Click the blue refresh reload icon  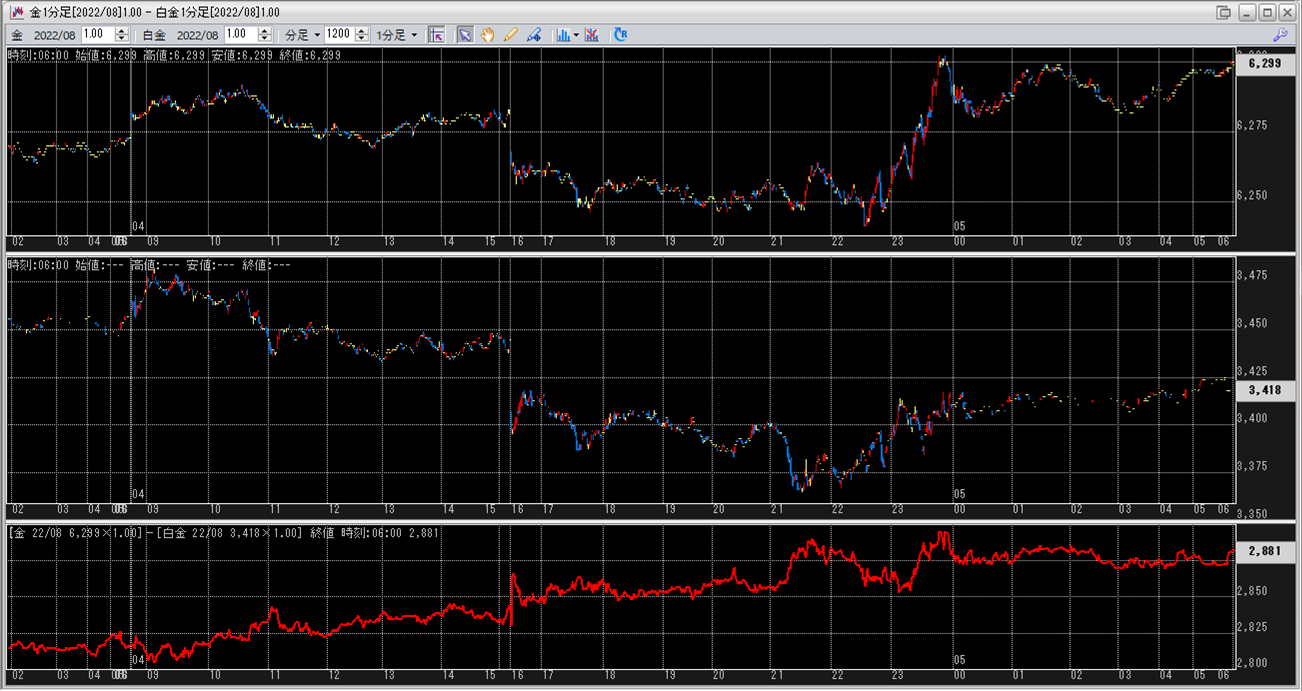point(620,34)
